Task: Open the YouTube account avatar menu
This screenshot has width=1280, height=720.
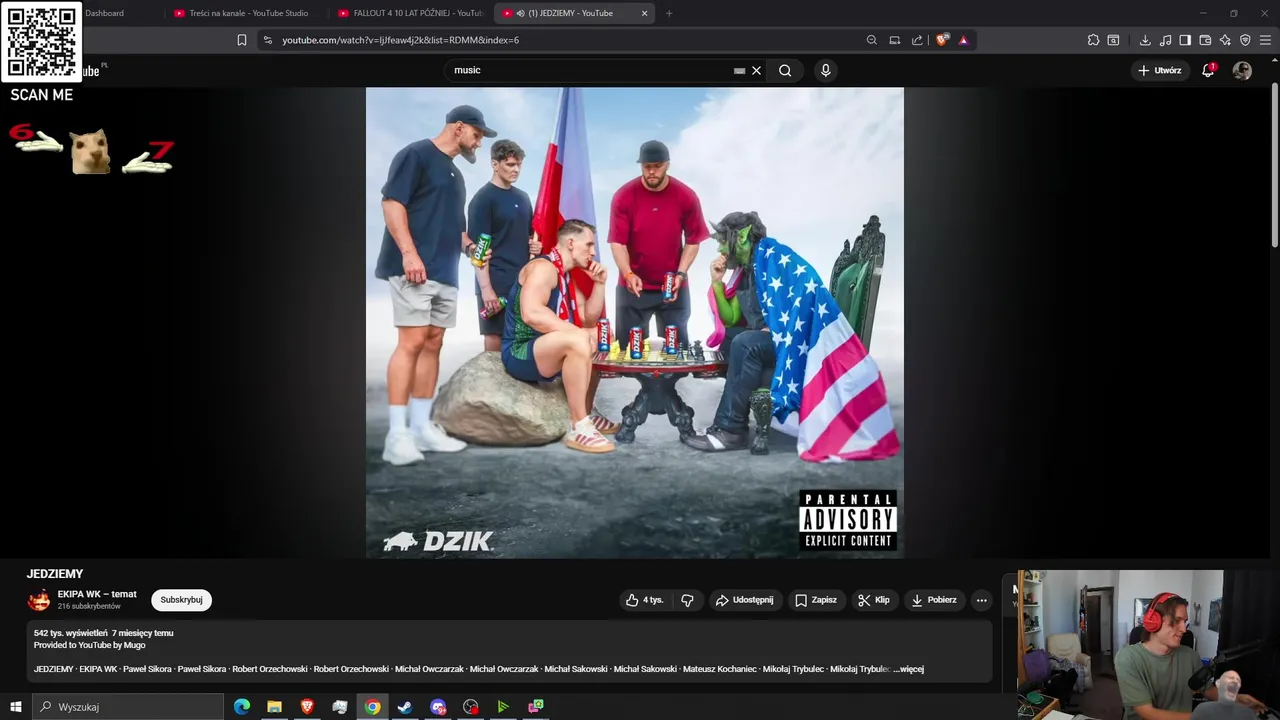Action: 1242,70
